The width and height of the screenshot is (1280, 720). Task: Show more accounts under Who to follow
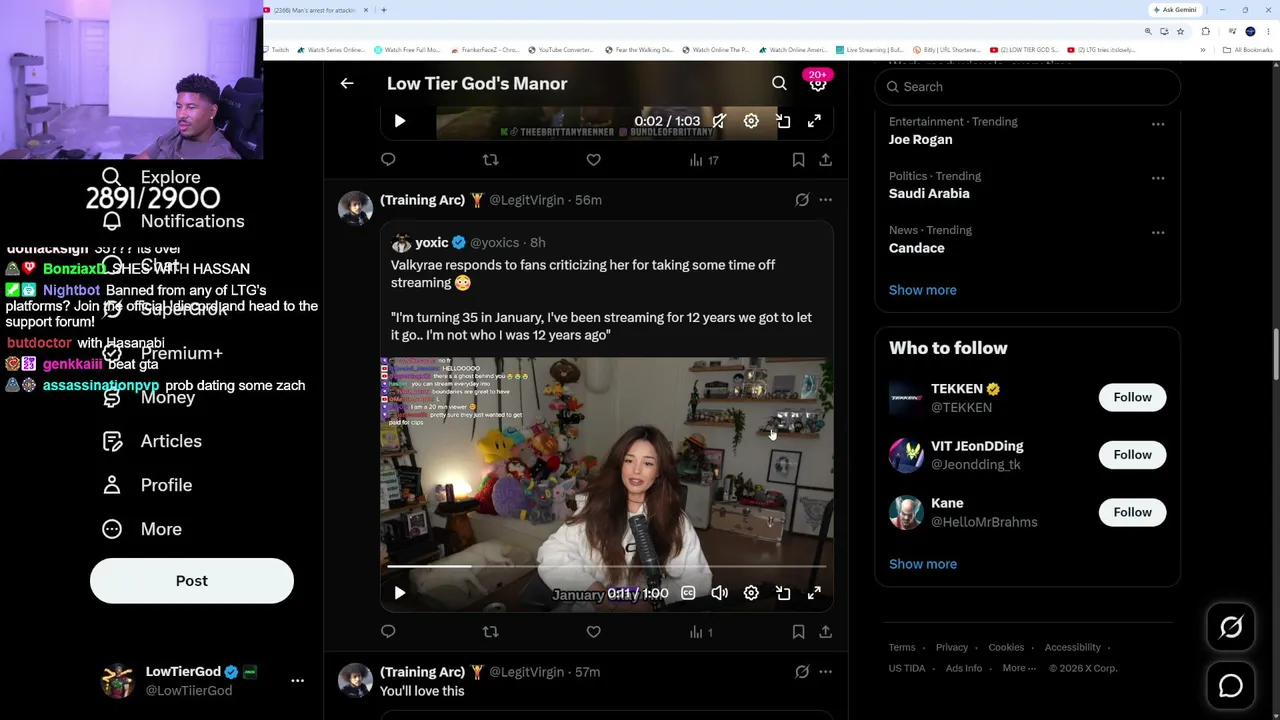click(922, 564)
